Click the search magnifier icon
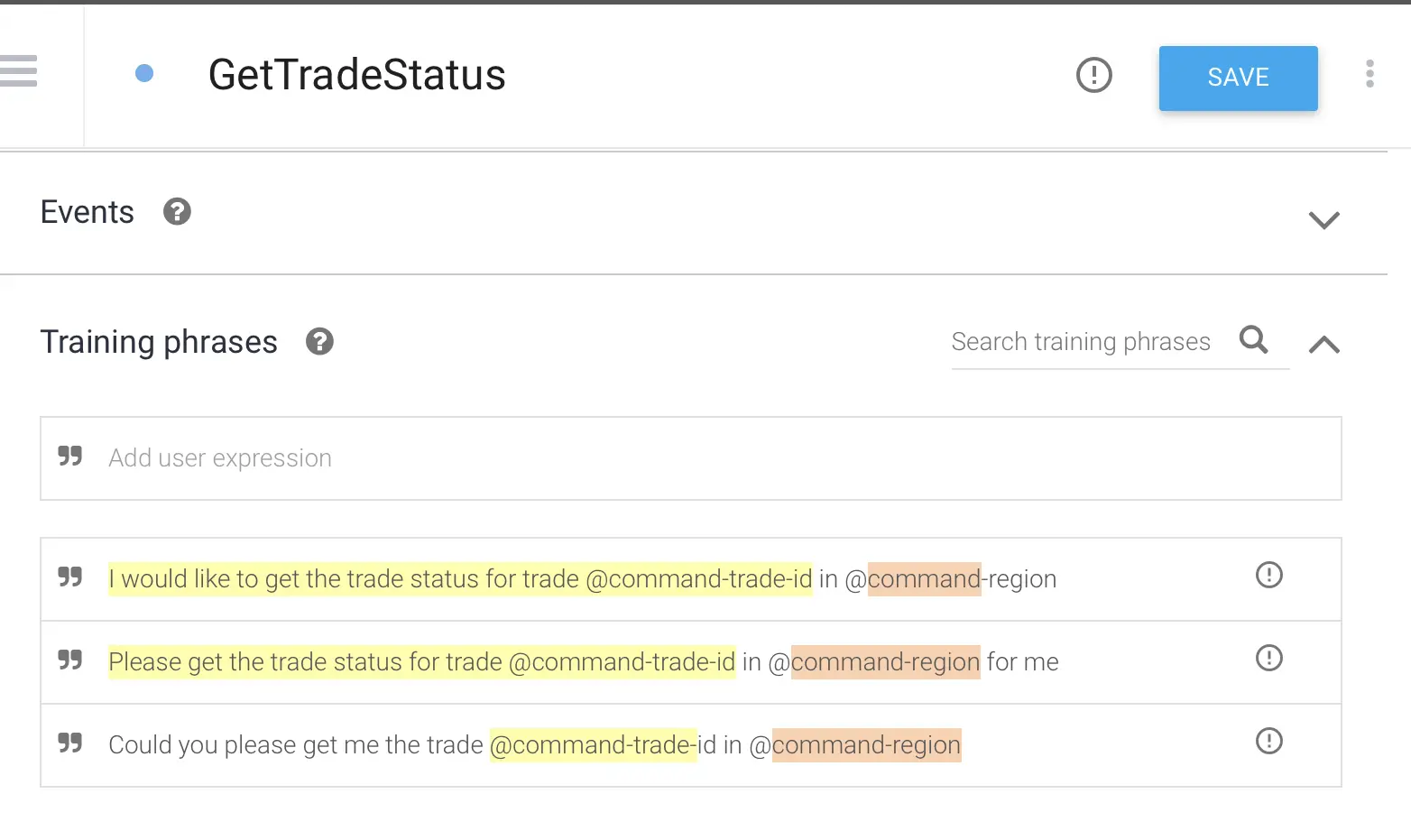The width and height of the screenshot is (1411, 840). [x=1253, y=340]
